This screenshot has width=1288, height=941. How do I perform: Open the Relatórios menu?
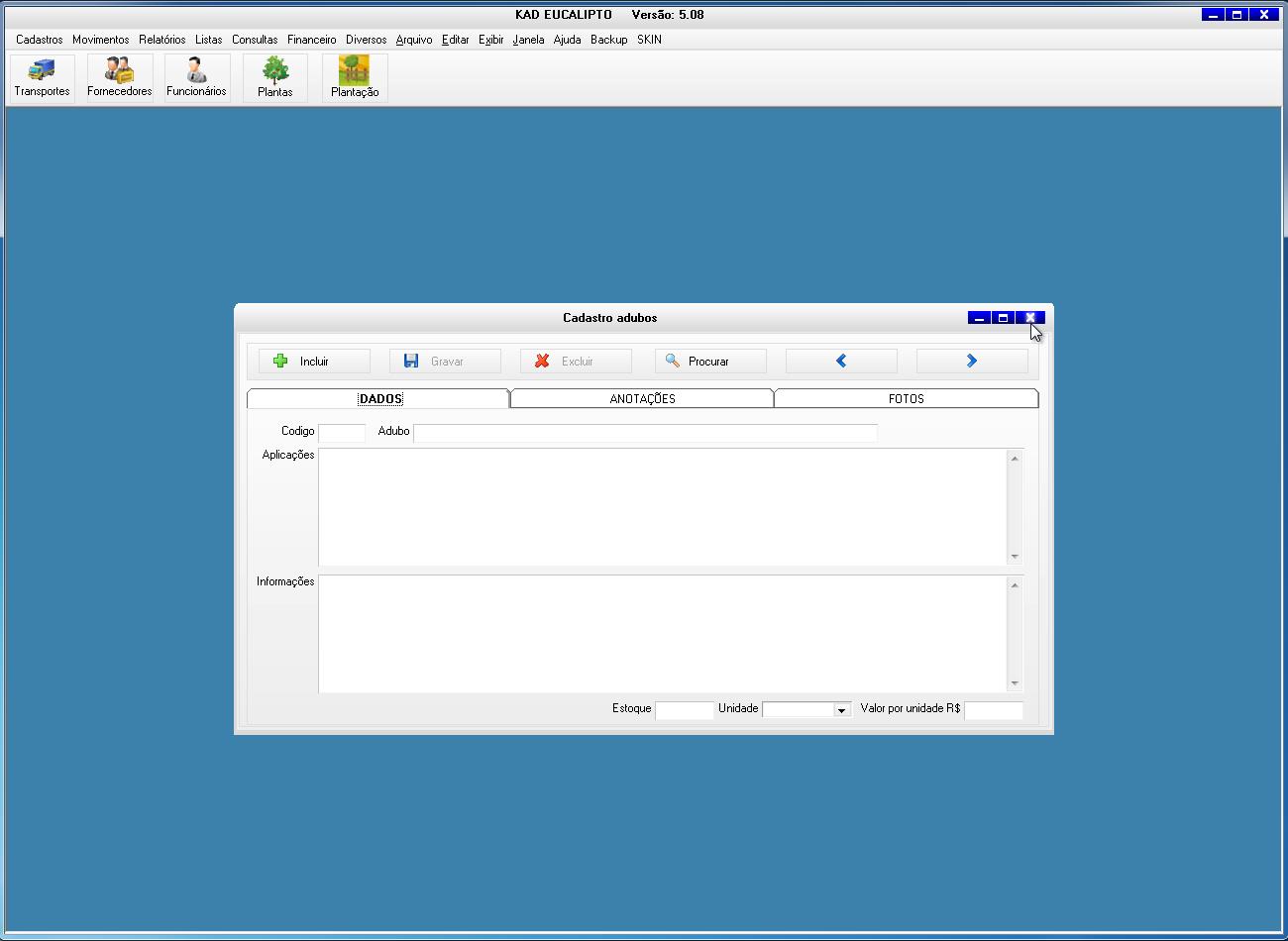161,40
